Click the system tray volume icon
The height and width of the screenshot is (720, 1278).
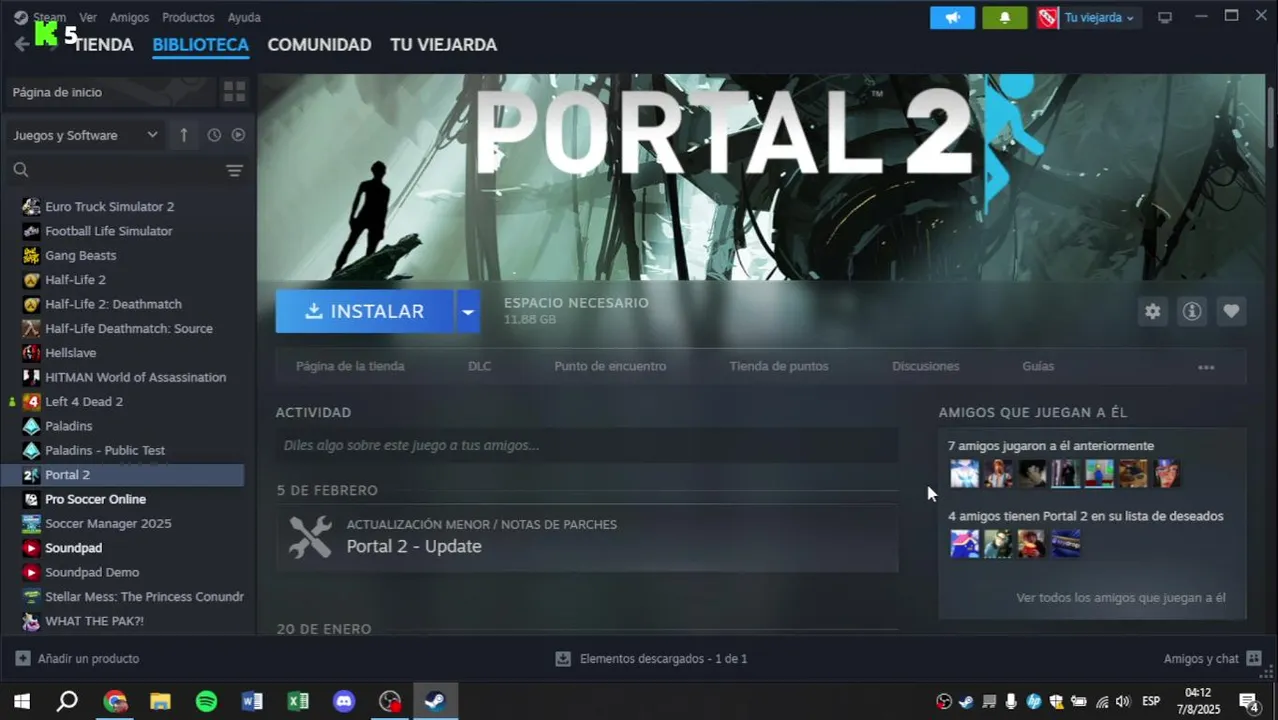point(1122,701)
